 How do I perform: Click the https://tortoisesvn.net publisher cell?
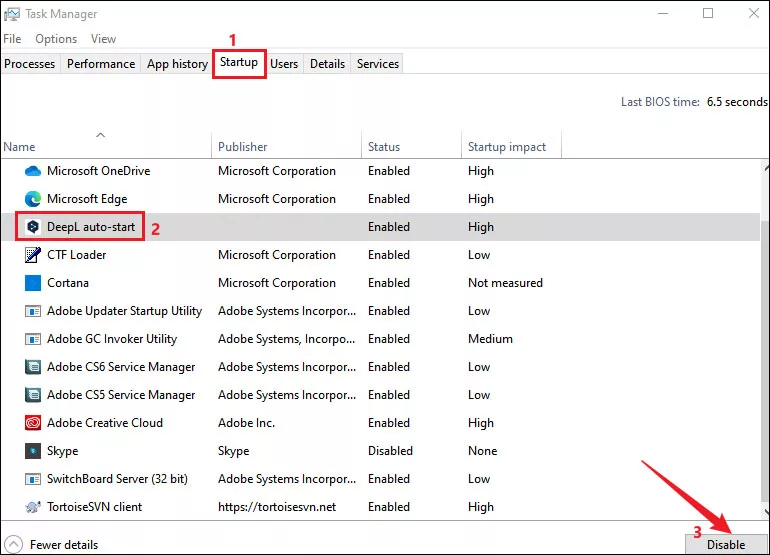click(x=277, y=507)
